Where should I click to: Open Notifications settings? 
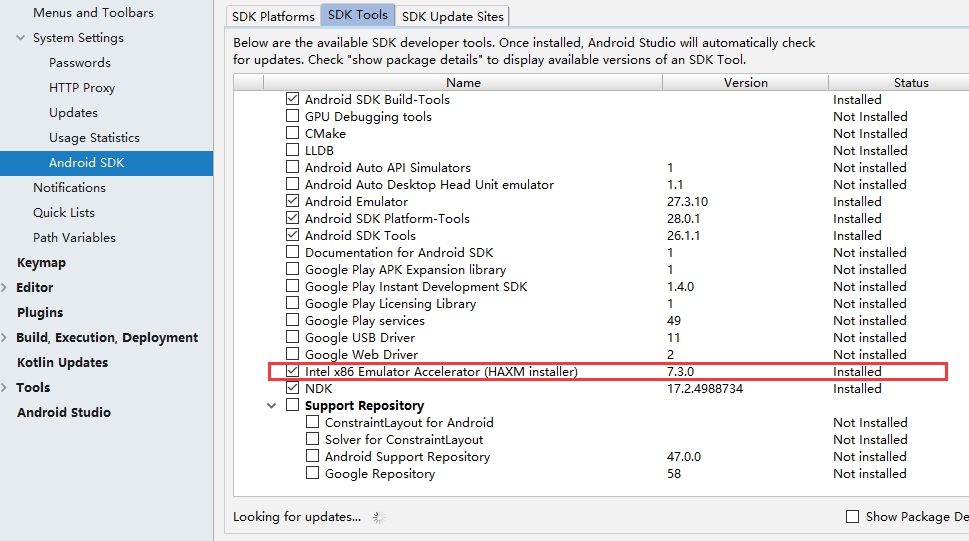[x=69, y=187]
